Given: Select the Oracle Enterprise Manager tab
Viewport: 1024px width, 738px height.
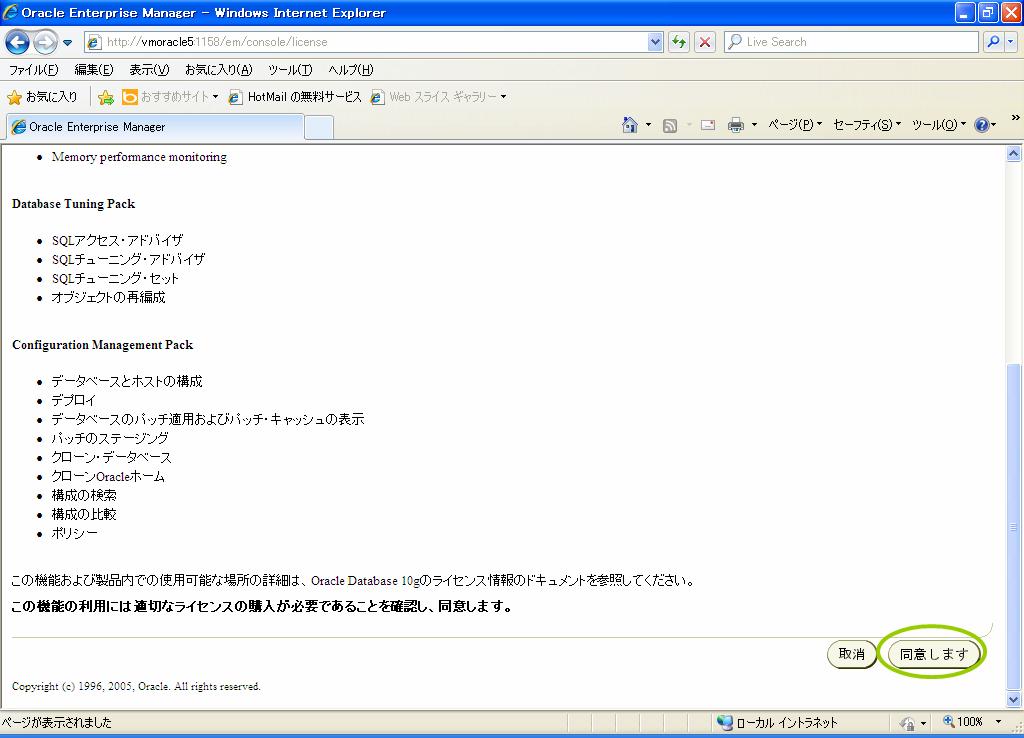Looking at the screenshot, I should pos(154,127).
